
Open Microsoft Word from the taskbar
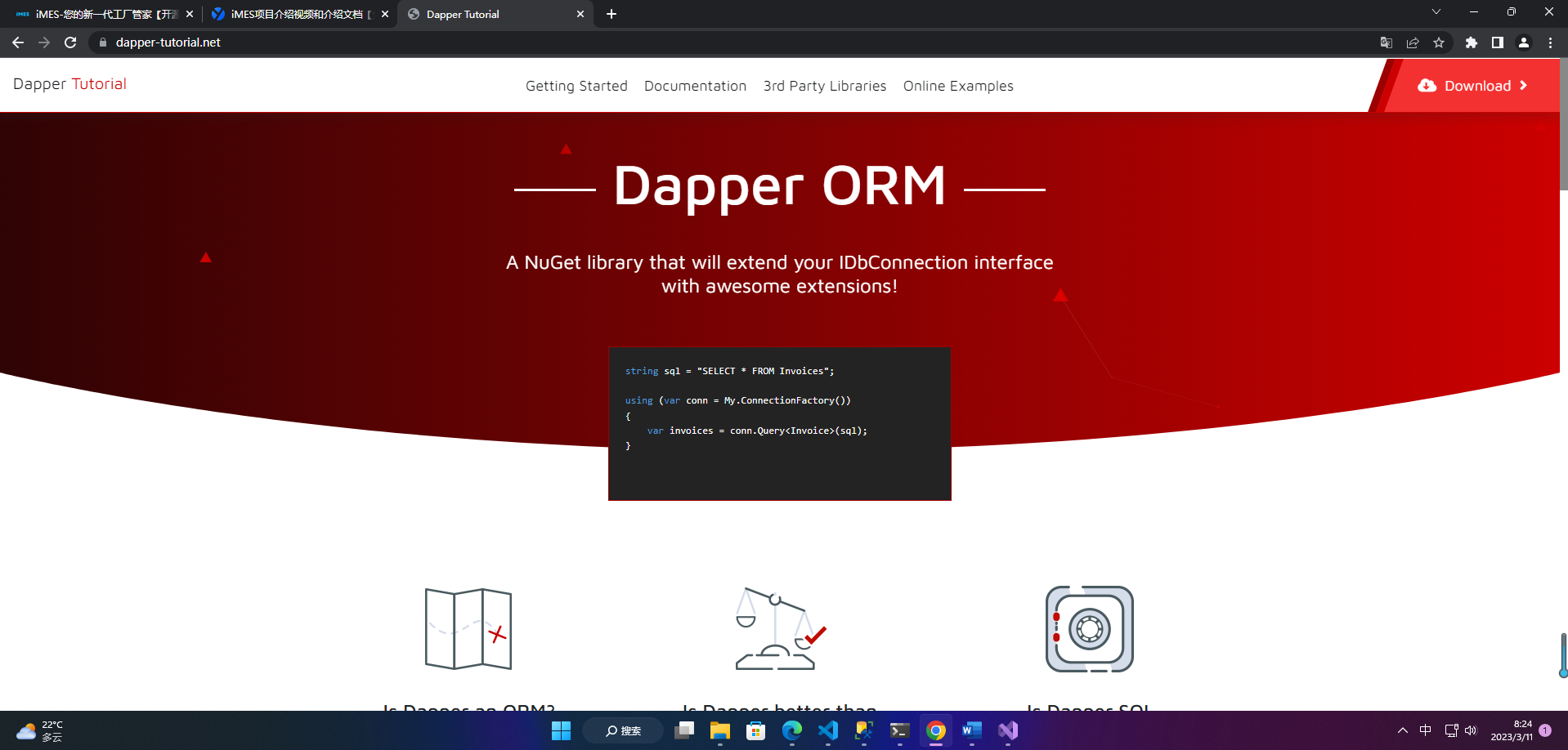pyautogui.click(x=972, y=730)
